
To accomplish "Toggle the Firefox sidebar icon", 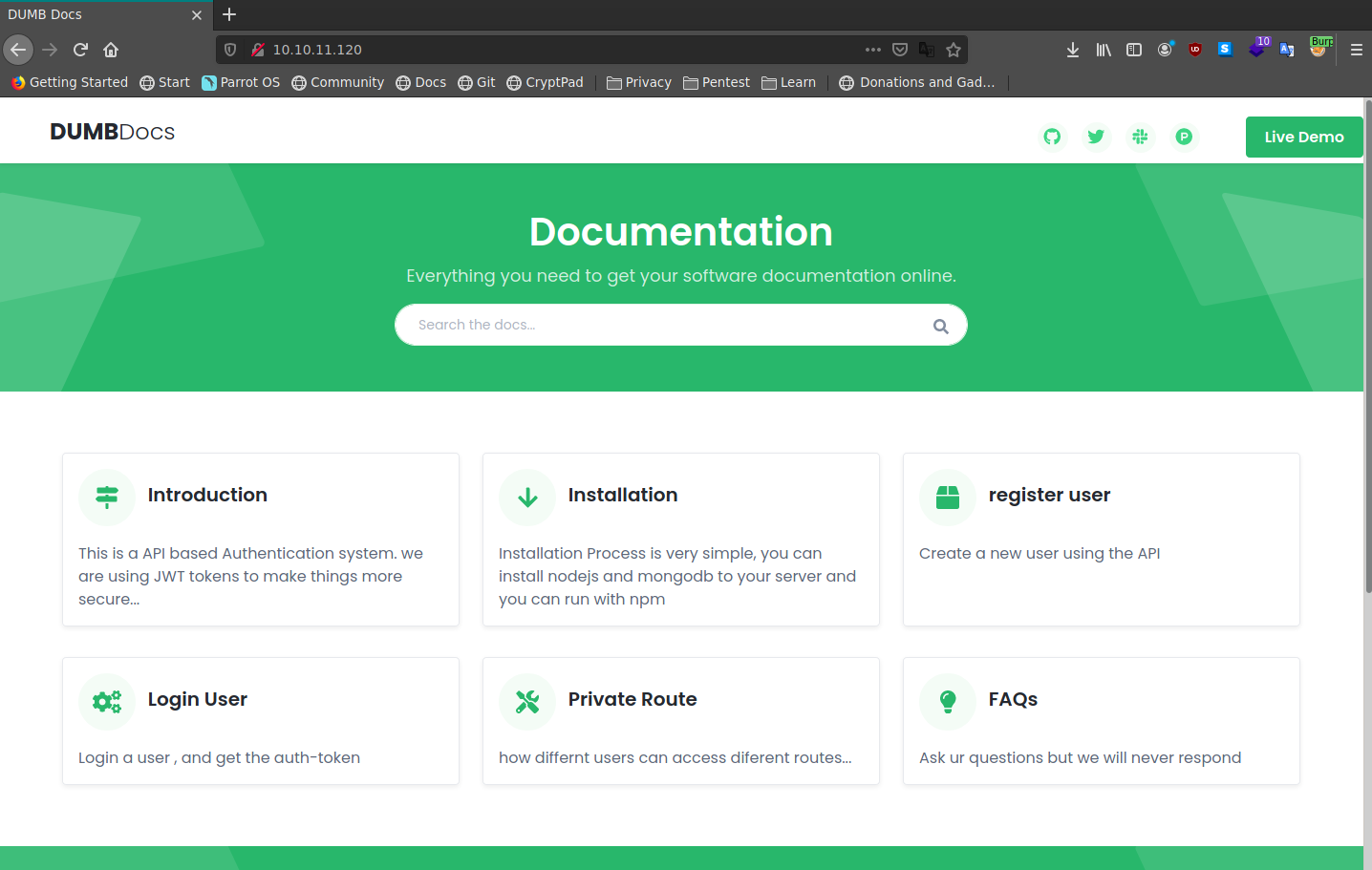I will coord(1134,50).
